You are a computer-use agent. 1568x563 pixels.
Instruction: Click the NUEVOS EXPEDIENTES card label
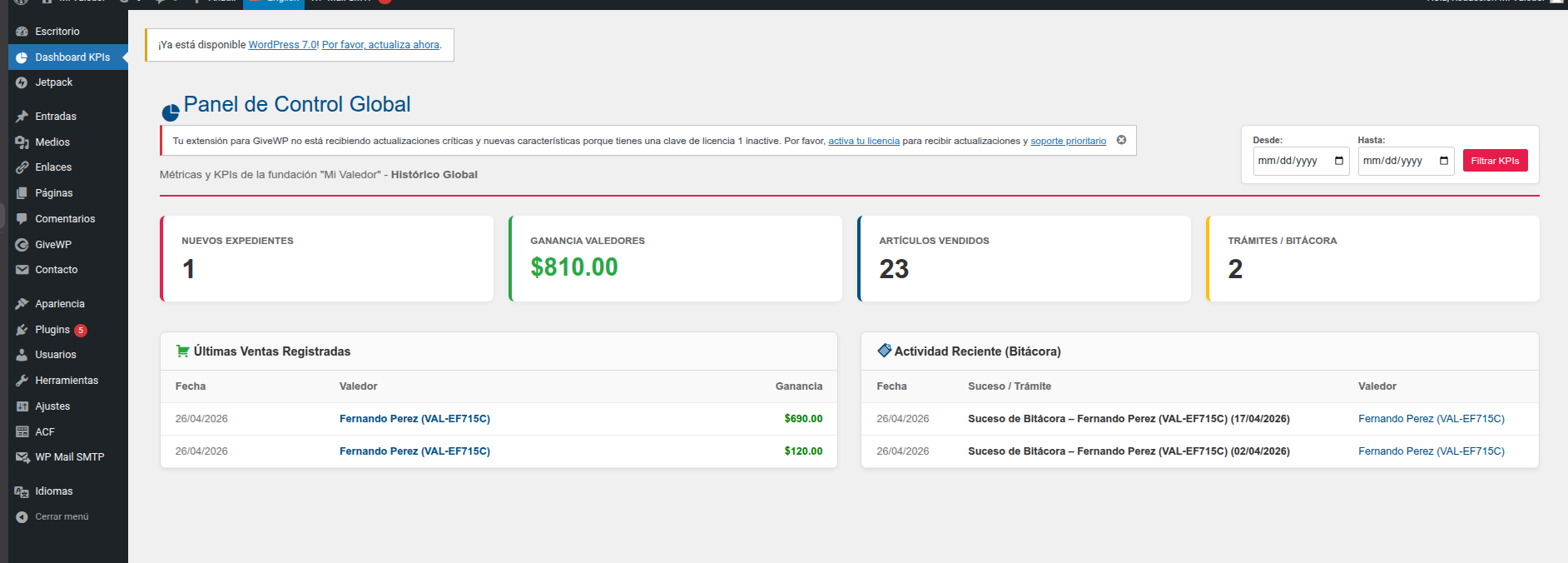237,241
